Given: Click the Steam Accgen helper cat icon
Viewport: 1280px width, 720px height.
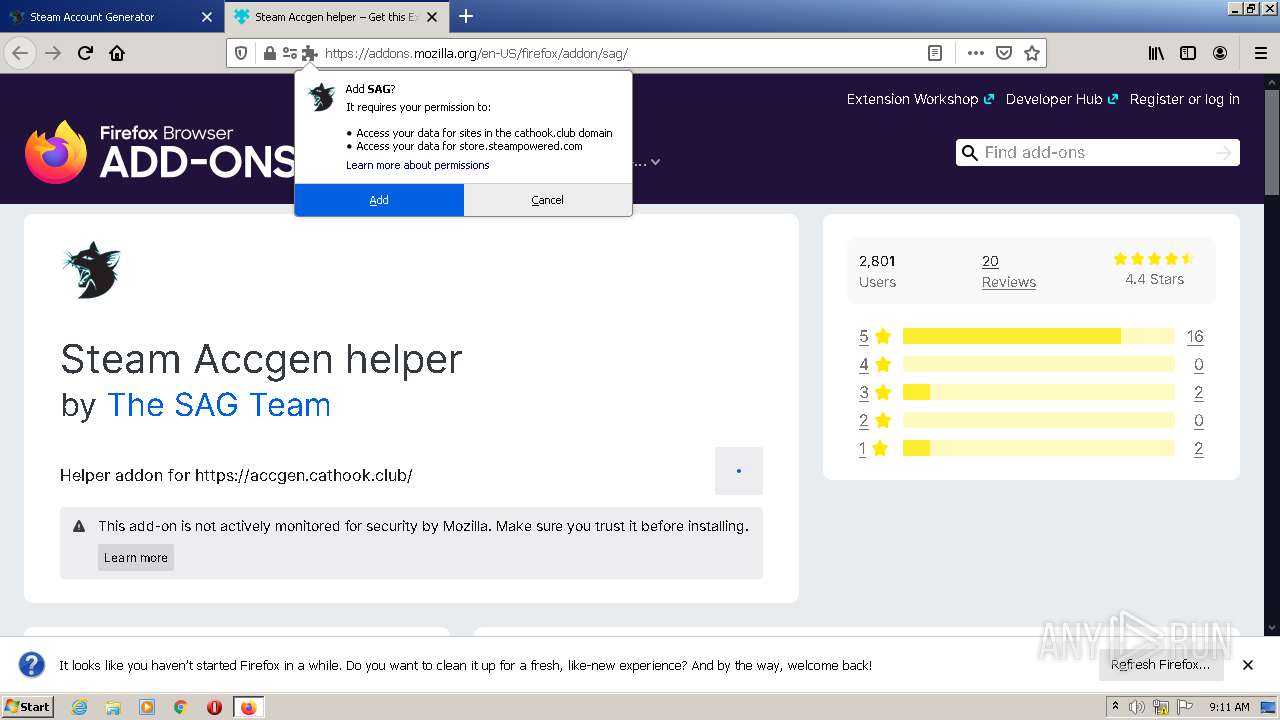Looking at the screenshot, I should point(91,270).
